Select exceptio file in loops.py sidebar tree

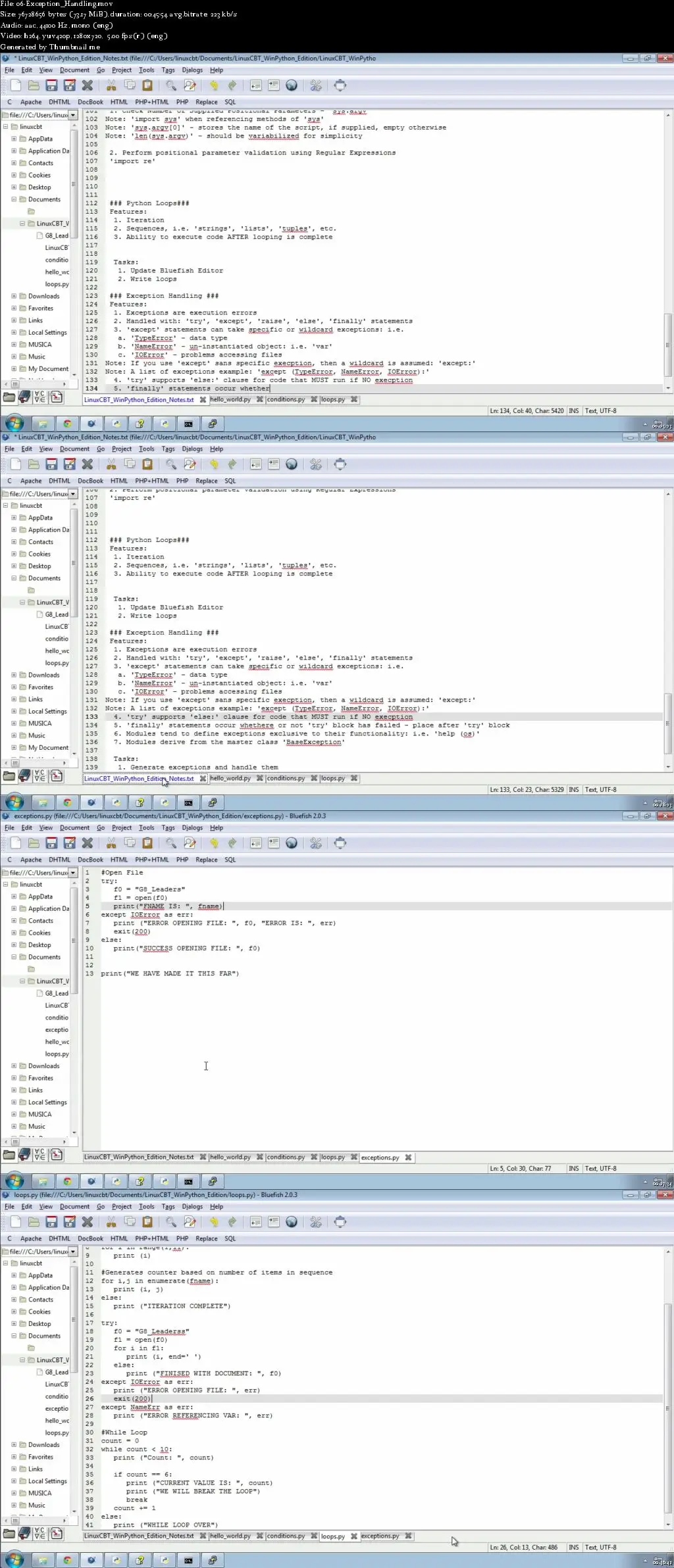click(57, 1408)
